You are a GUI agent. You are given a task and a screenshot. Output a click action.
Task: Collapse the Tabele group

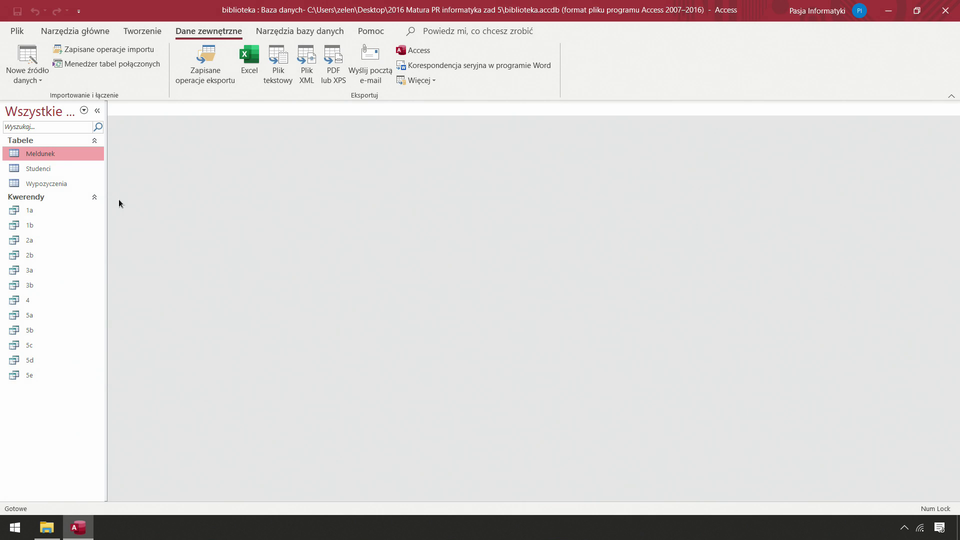(95, 141)
